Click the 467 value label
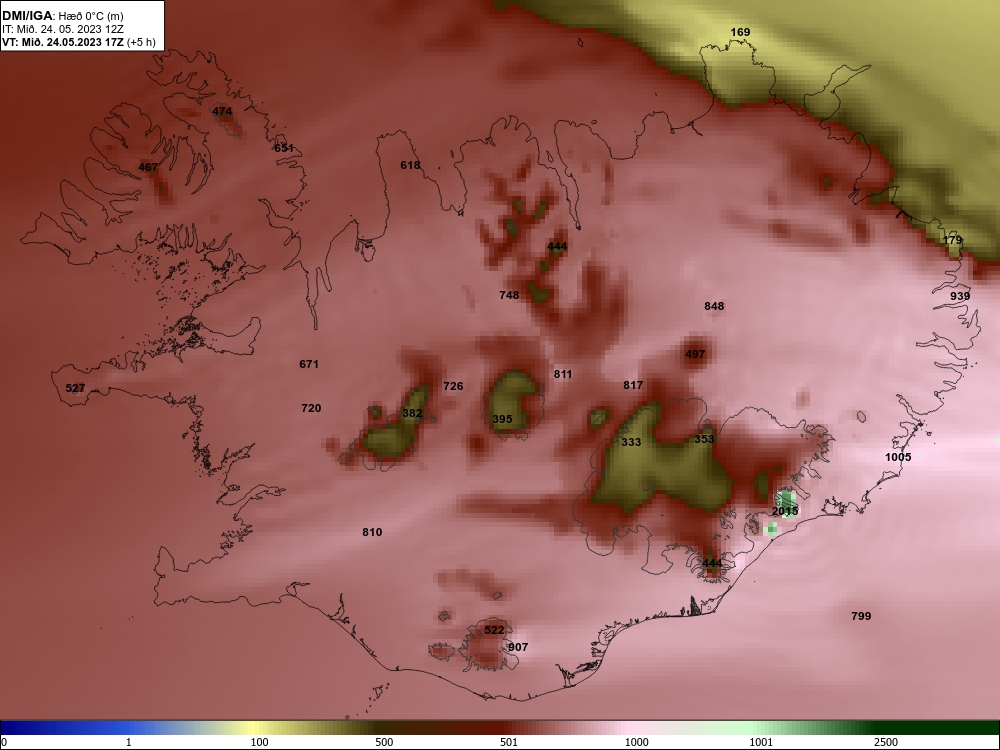1000x750 pixels. click(148, 167)
